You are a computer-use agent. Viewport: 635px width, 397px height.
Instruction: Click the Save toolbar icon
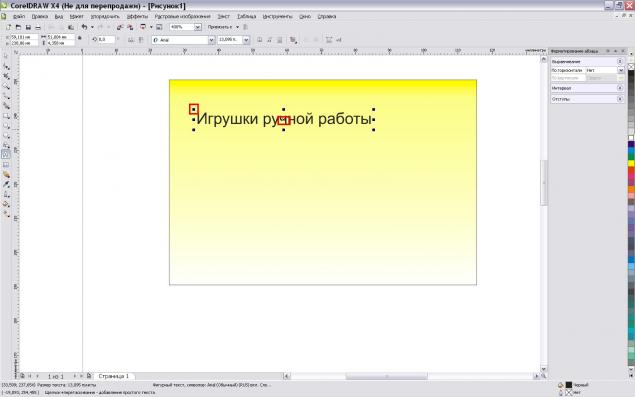pos(28,27)
